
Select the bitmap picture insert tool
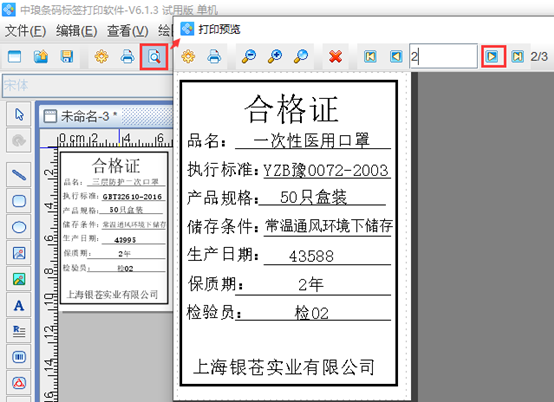tap(19, 279)
